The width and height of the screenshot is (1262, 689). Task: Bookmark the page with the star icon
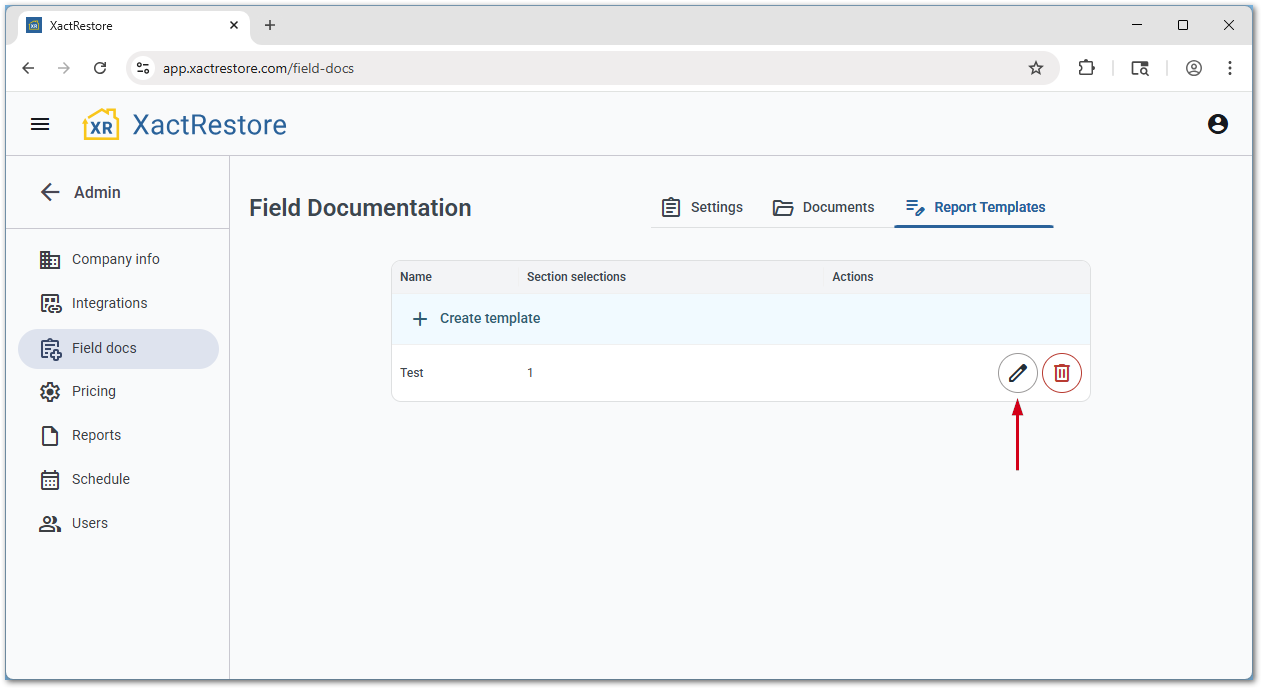[x=1036, y=68]
